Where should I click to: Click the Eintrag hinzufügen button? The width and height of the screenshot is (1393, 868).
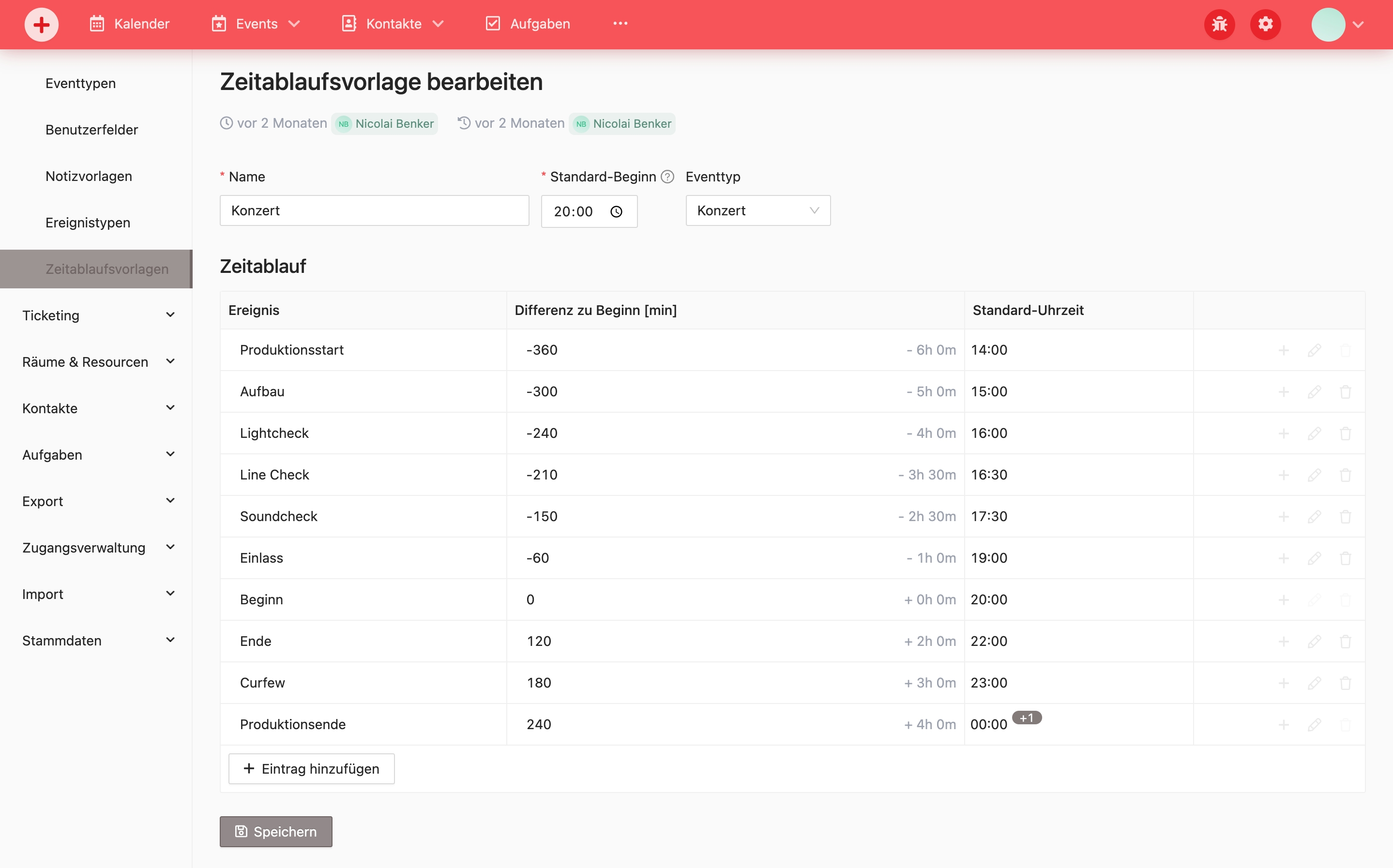click(x=311, y=769)
